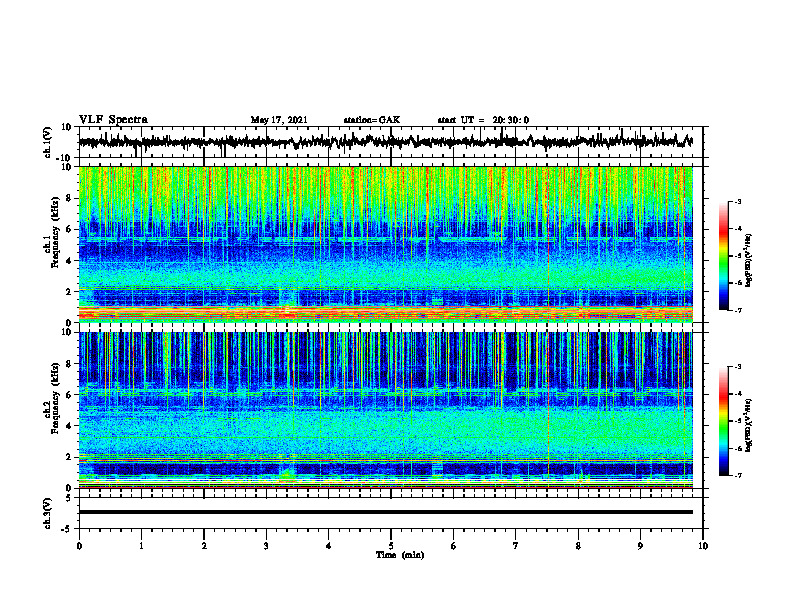The height and width of the screenshot is (612, 792).
Task: Click the -3 label on ch.1 color bar
Action: tap(738, 201)
